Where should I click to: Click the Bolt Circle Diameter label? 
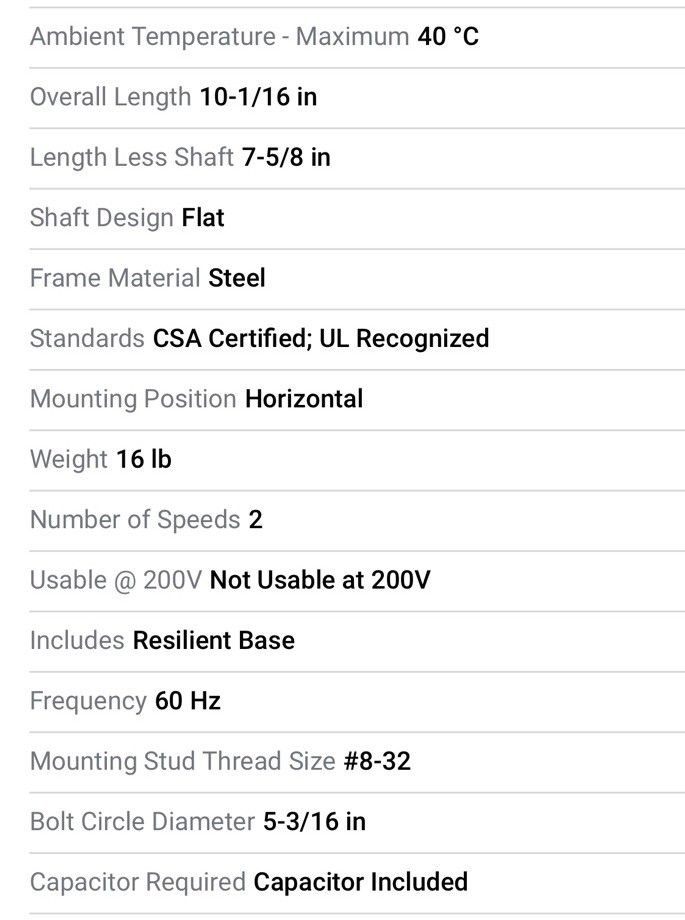point(143,822)
